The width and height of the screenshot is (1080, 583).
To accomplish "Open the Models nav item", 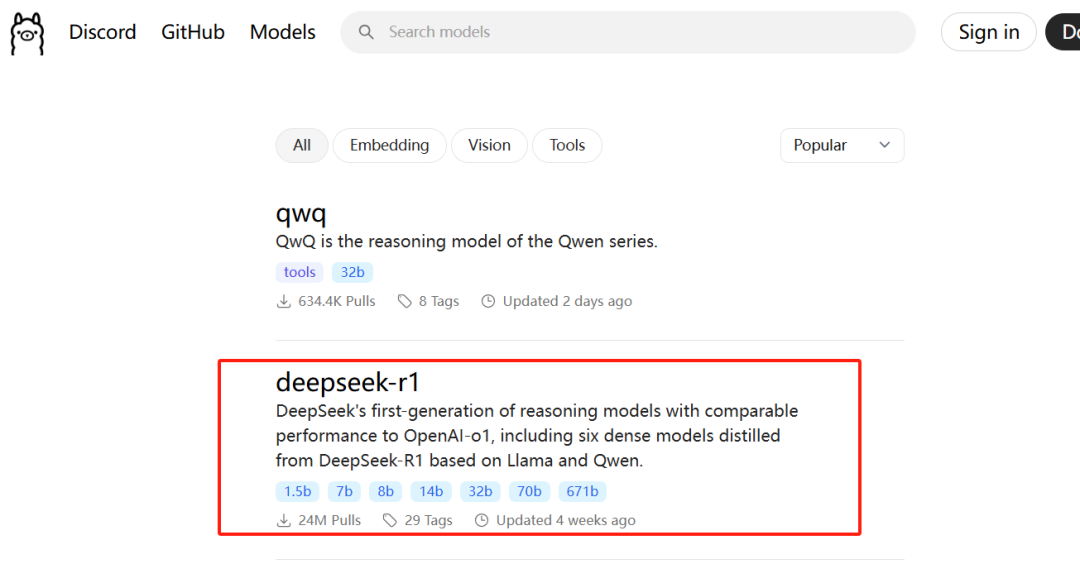I will (282, 32).
